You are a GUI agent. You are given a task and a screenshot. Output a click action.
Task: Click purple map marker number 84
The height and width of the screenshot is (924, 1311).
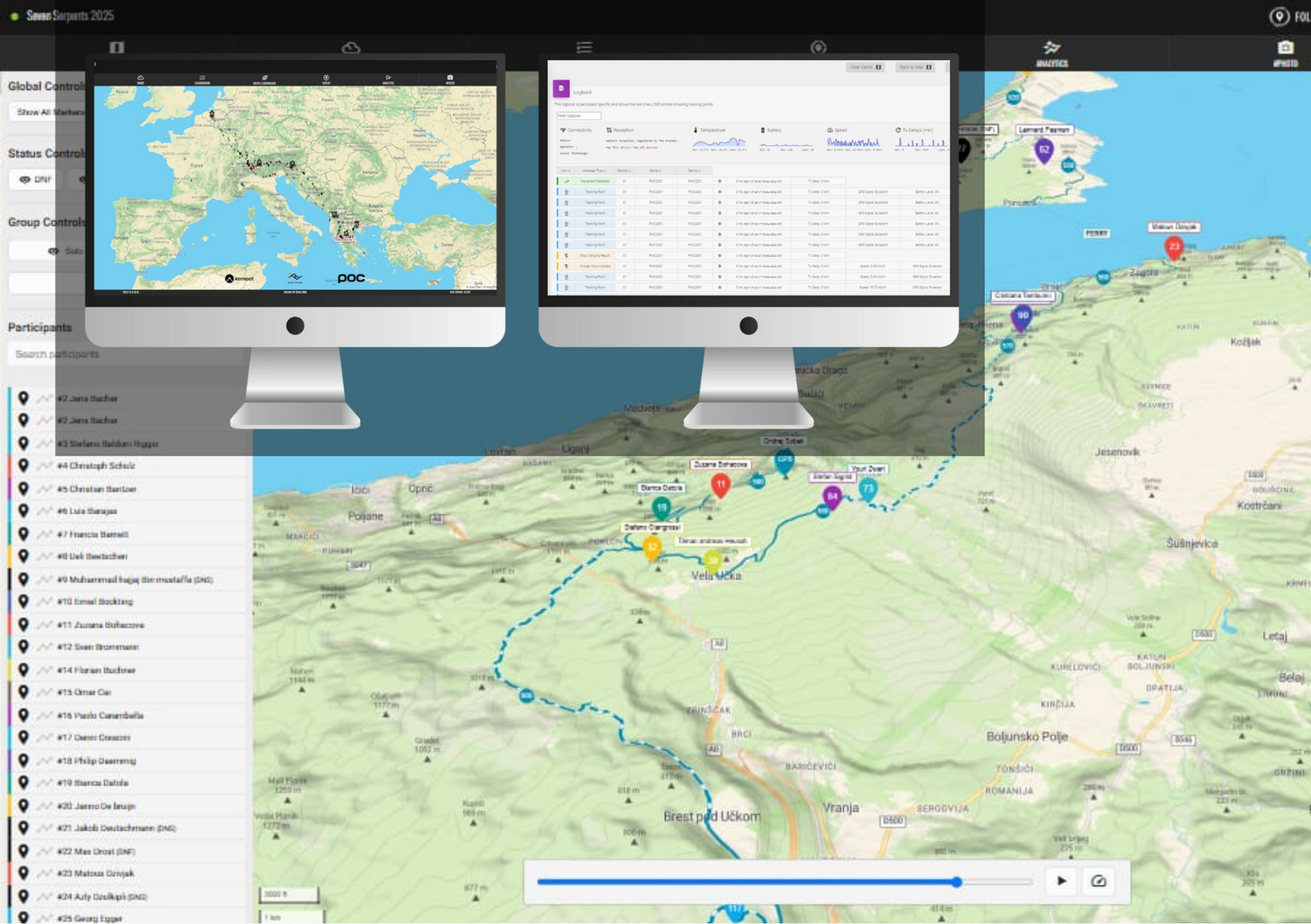click(x=831, y=497)
